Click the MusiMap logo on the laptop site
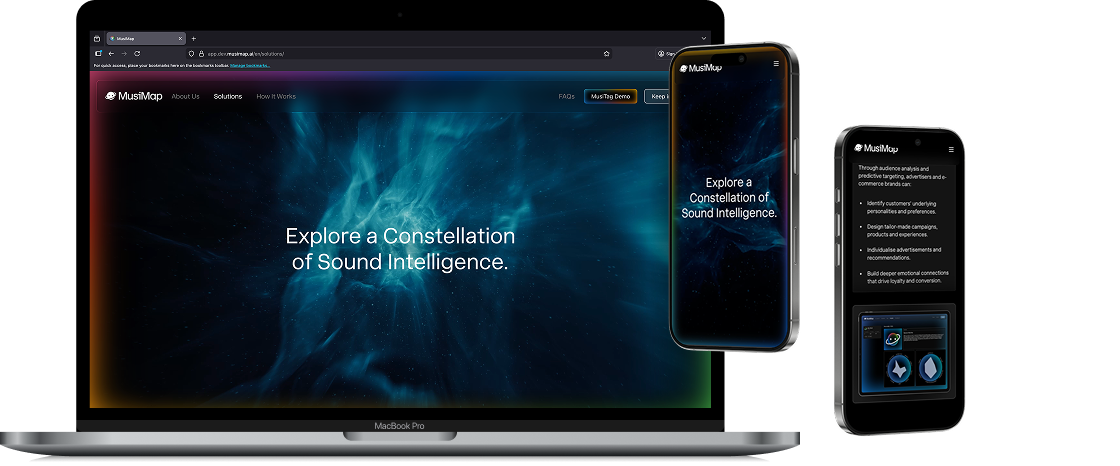Viewport: 1120px width, 466px height. coord(134,96)
